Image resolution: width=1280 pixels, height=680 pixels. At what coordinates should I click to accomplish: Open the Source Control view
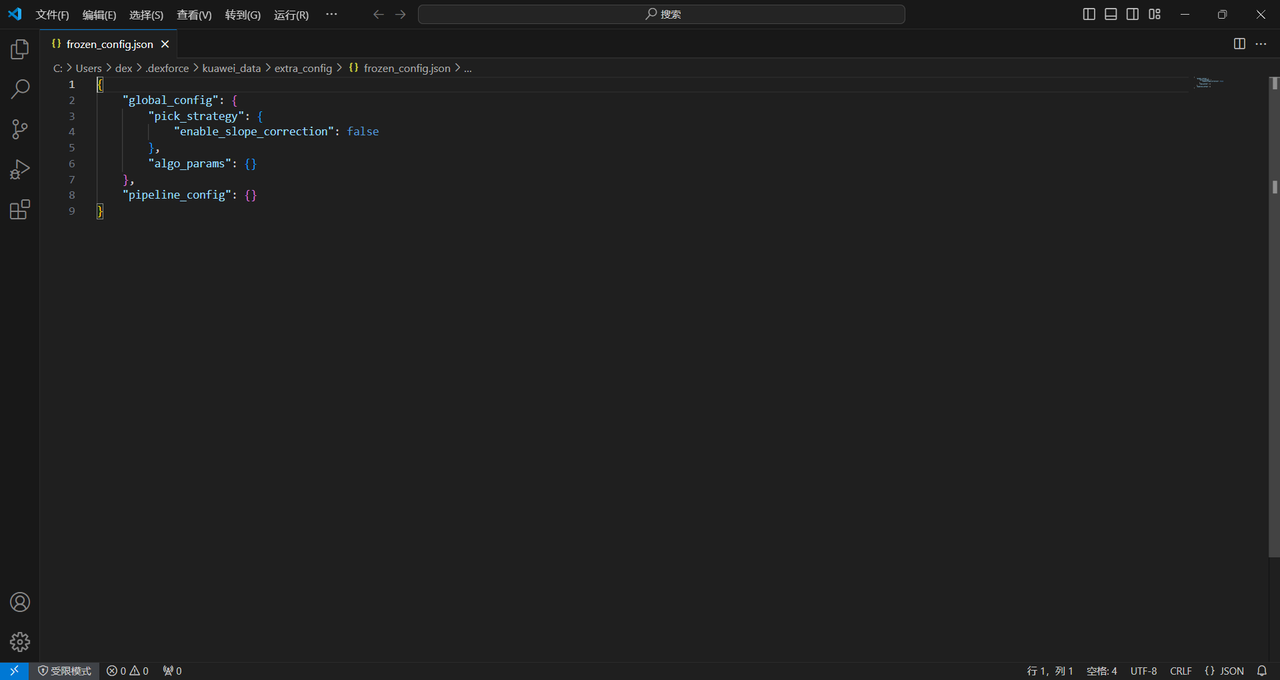tap(19, 129)
